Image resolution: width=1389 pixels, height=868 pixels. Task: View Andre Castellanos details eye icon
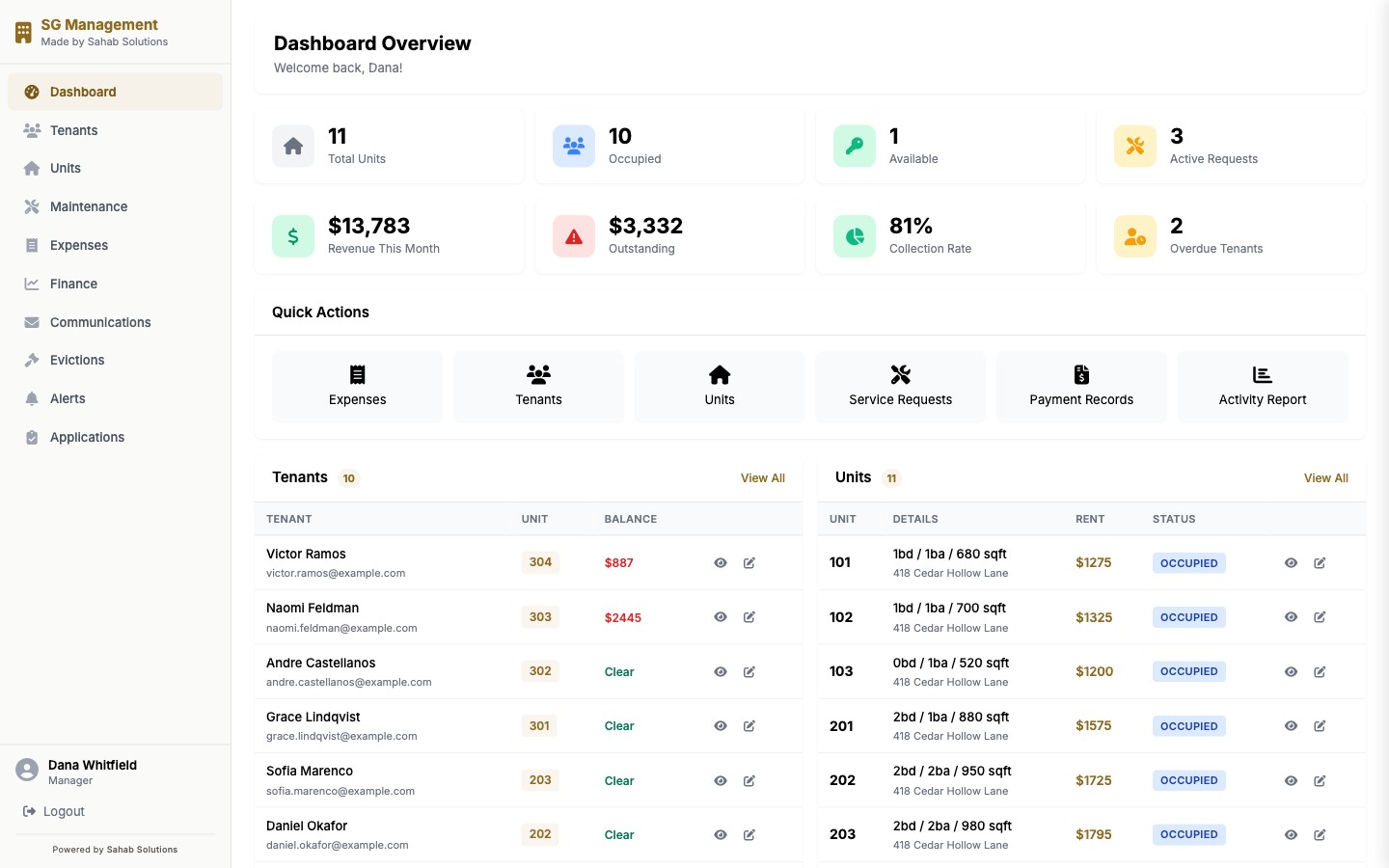pyautogui.click(x=721, y=672)
